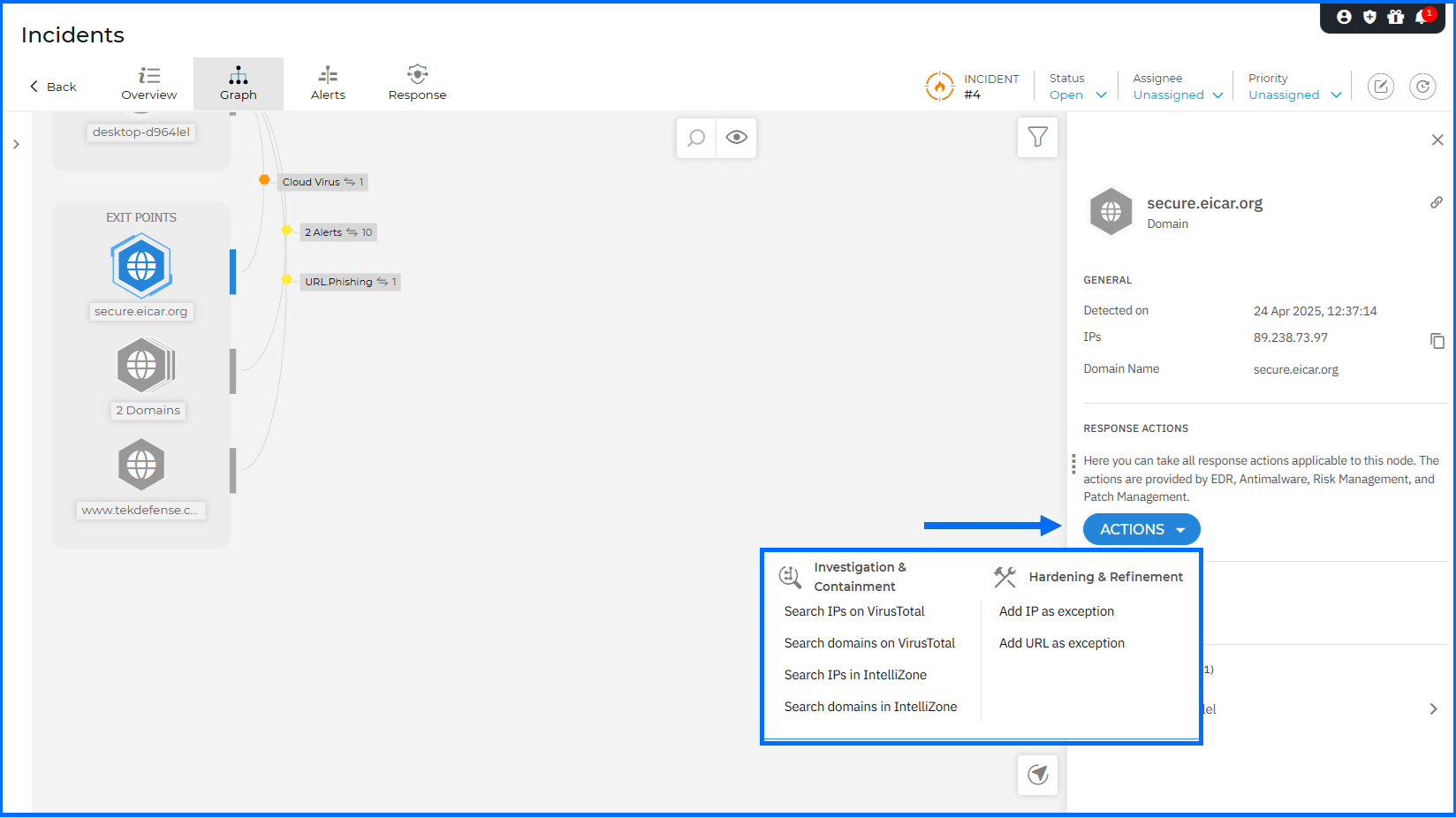Screen dimensions: 1456x818
Task: Click the link icon beside secure.eicar.org
Action: 1436,202
